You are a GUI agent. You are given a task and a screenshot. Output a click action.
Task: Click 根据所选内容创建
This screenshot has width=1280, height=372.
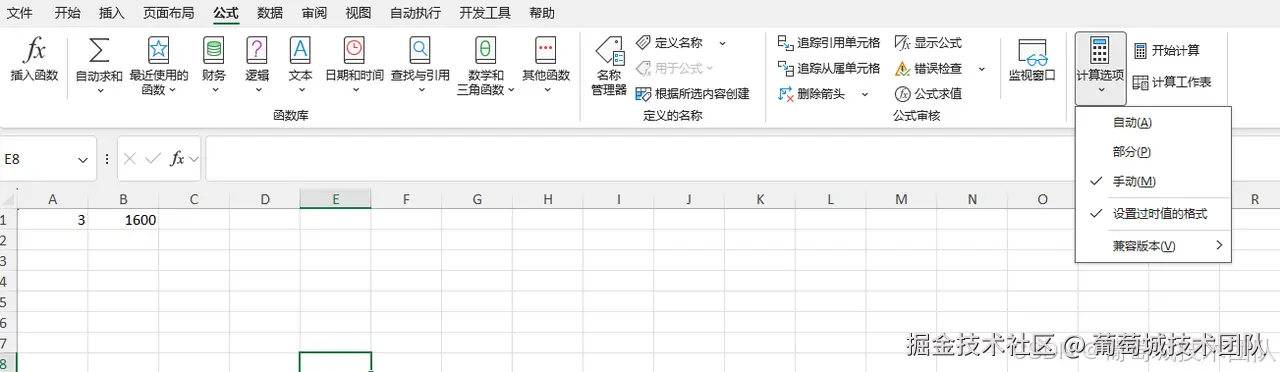pos(693,93)
